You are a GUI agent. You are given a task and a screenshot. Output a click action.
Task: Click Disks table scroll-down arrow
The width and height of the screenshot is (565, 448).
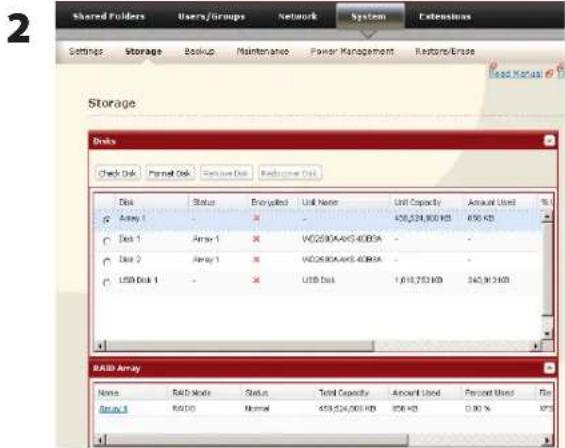point(547,334)
